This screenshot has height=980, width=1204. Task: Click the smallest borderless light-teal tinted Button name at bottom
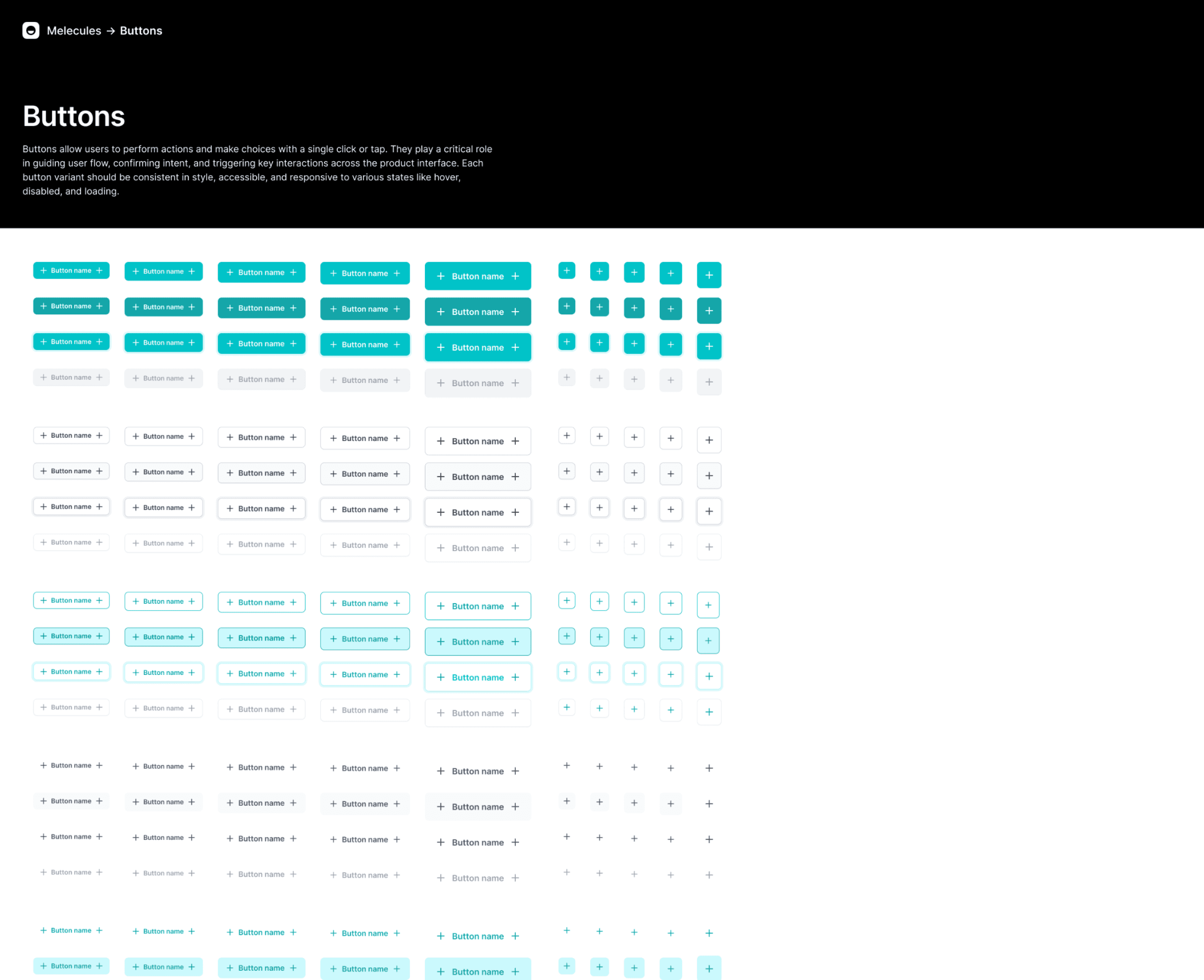tap(71, 966)
